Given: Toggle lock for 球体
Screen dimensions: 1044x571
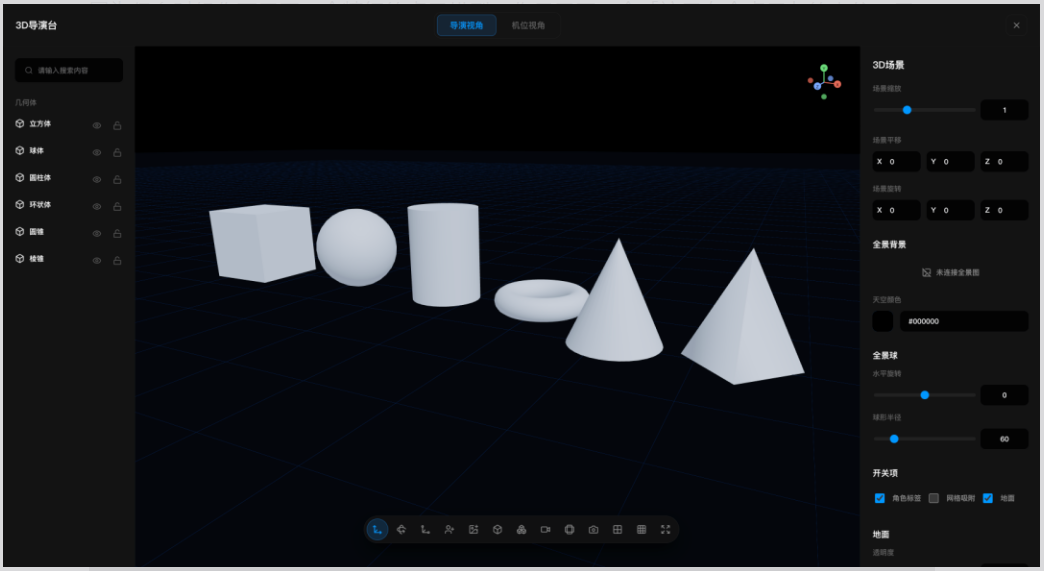Looking at the screenshot, I should [x=117, y=152].
